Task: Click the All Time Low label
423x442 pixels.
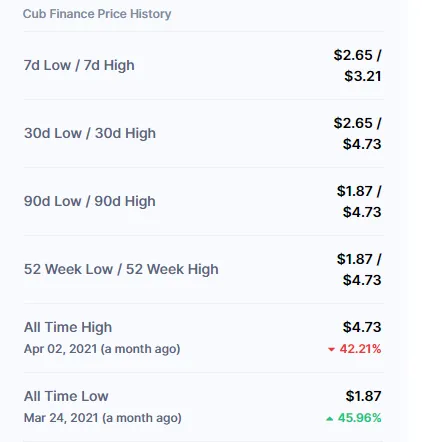Action: pyautogui.click(x=66, y=396)
